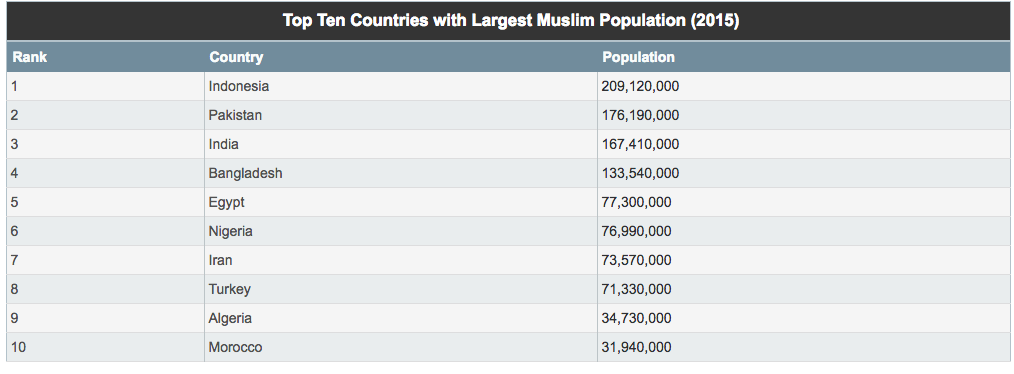Select Algeria in the Country column

230,318
